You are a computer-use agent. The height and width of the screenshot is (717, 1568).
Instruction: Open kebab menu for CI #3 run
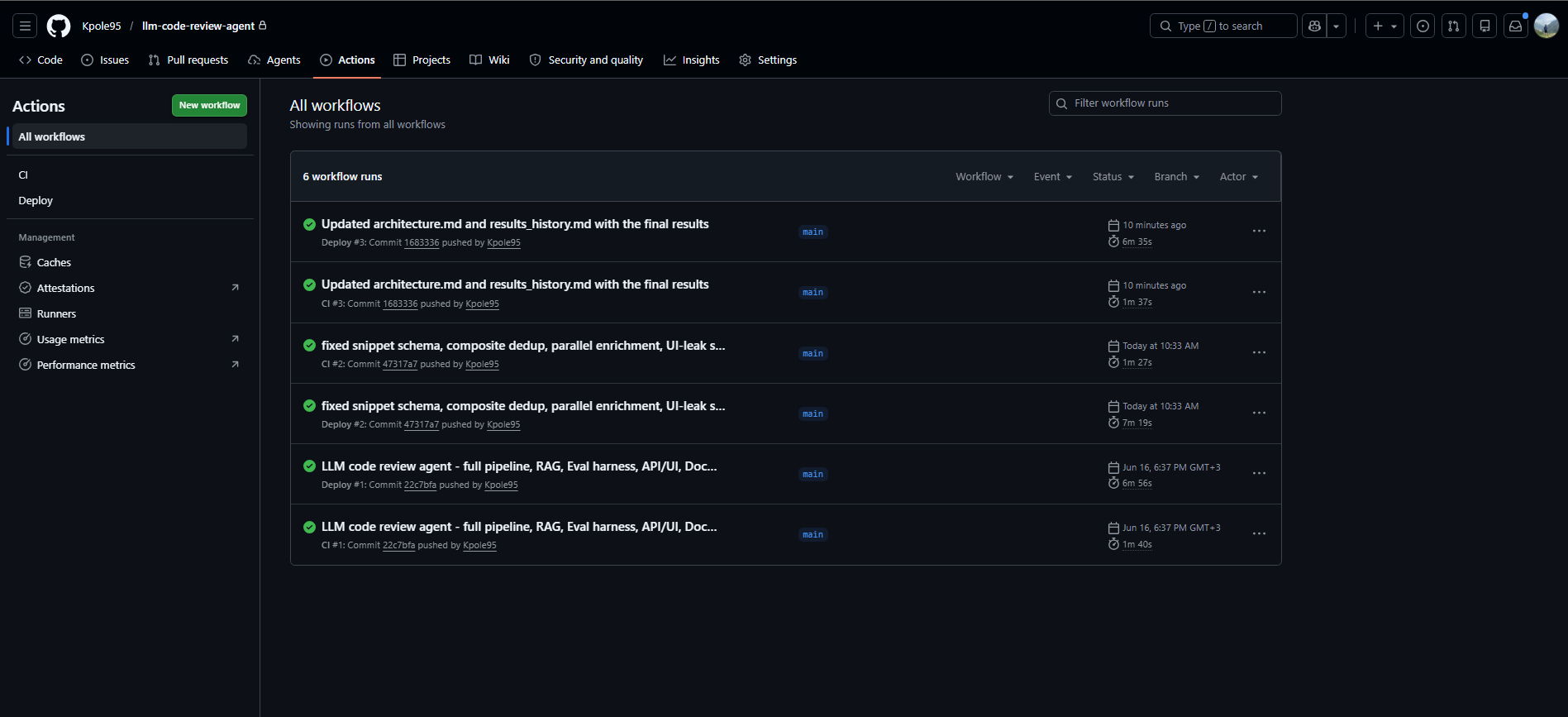(x=1259, y=292)
